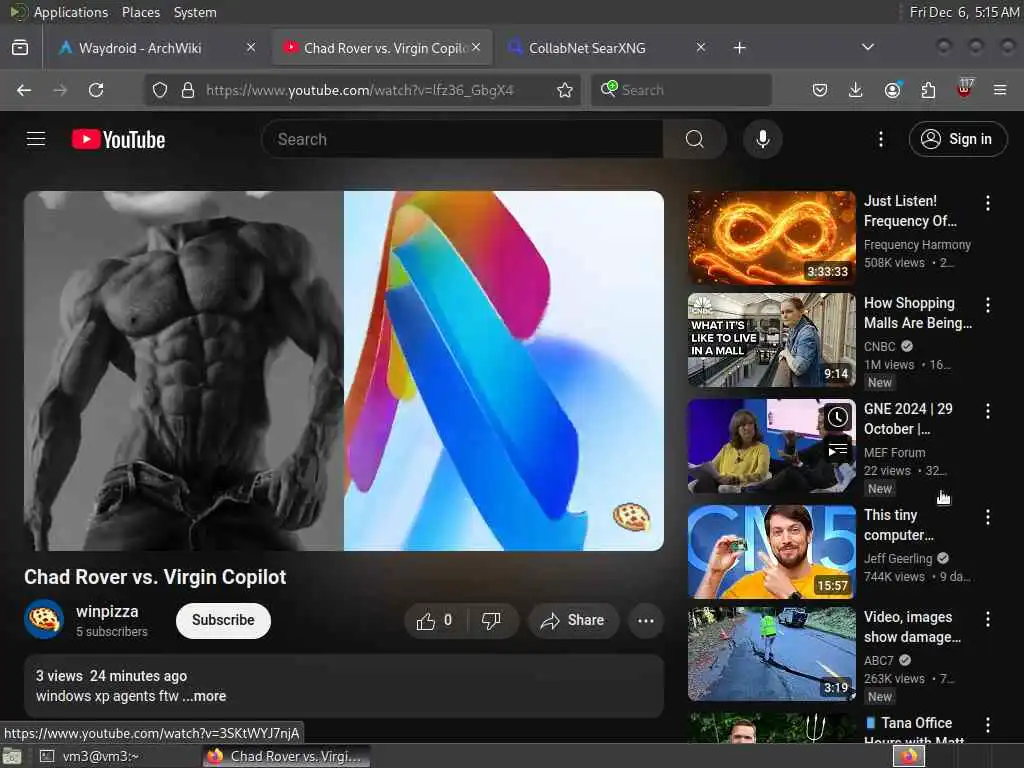Screen dimensions: 1024x768
Task: View site security lock info
Action: (187, 90)
